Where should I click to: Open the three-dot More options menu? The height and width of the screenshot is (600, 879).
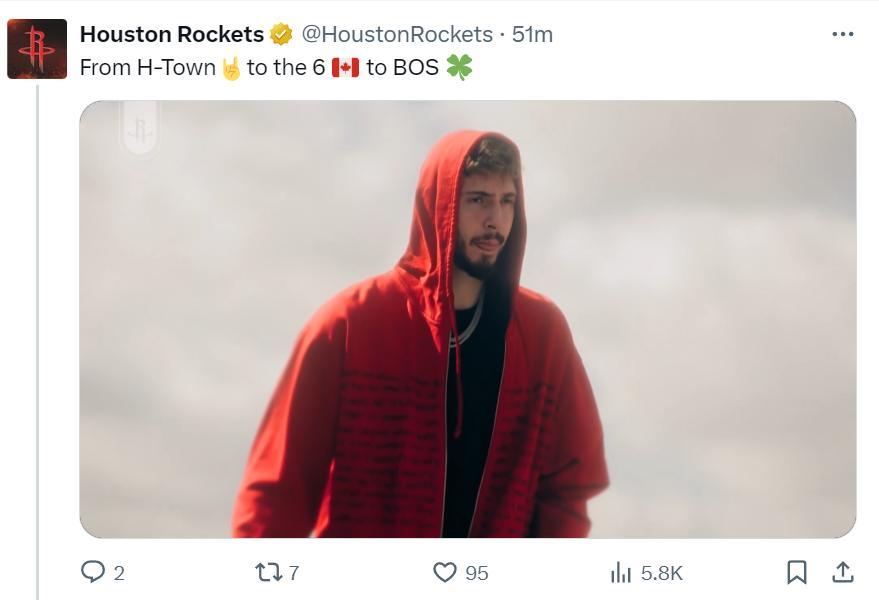[843, 34]
